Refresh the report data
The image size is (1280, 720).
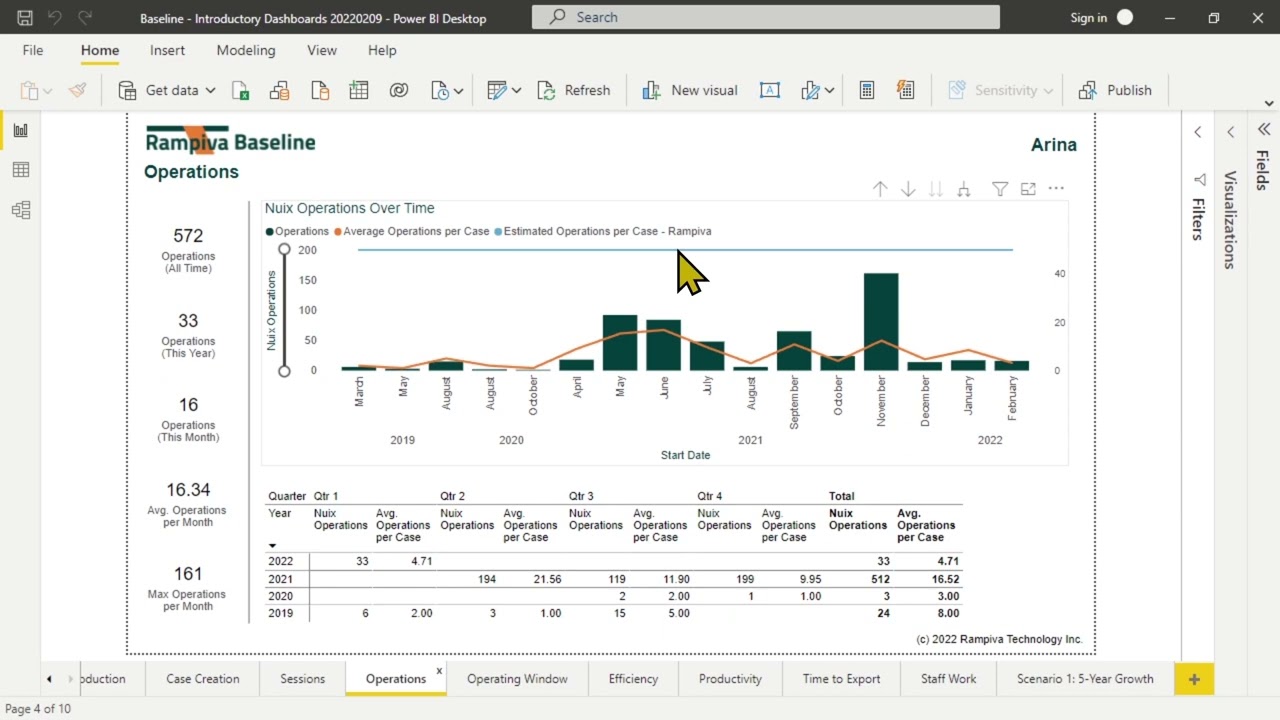(x=574, y=90)
